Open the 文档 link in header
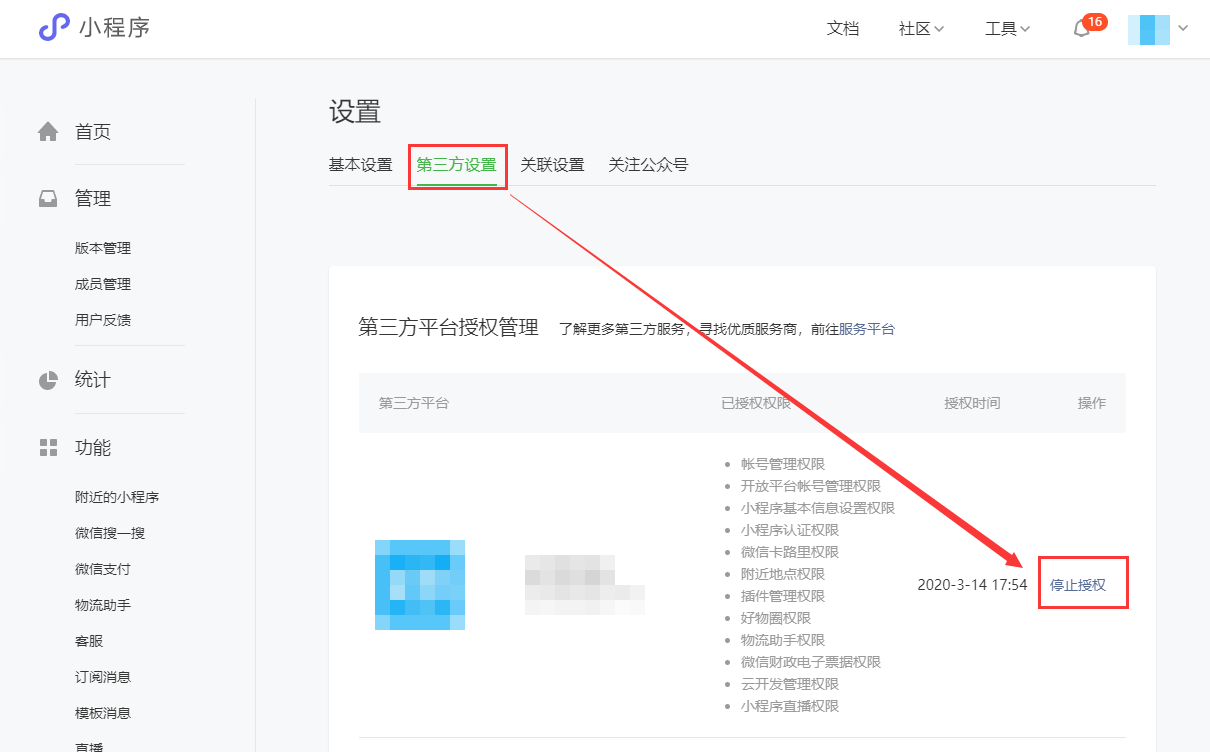This screenshot has width=1210, height=752. (843, 29)
